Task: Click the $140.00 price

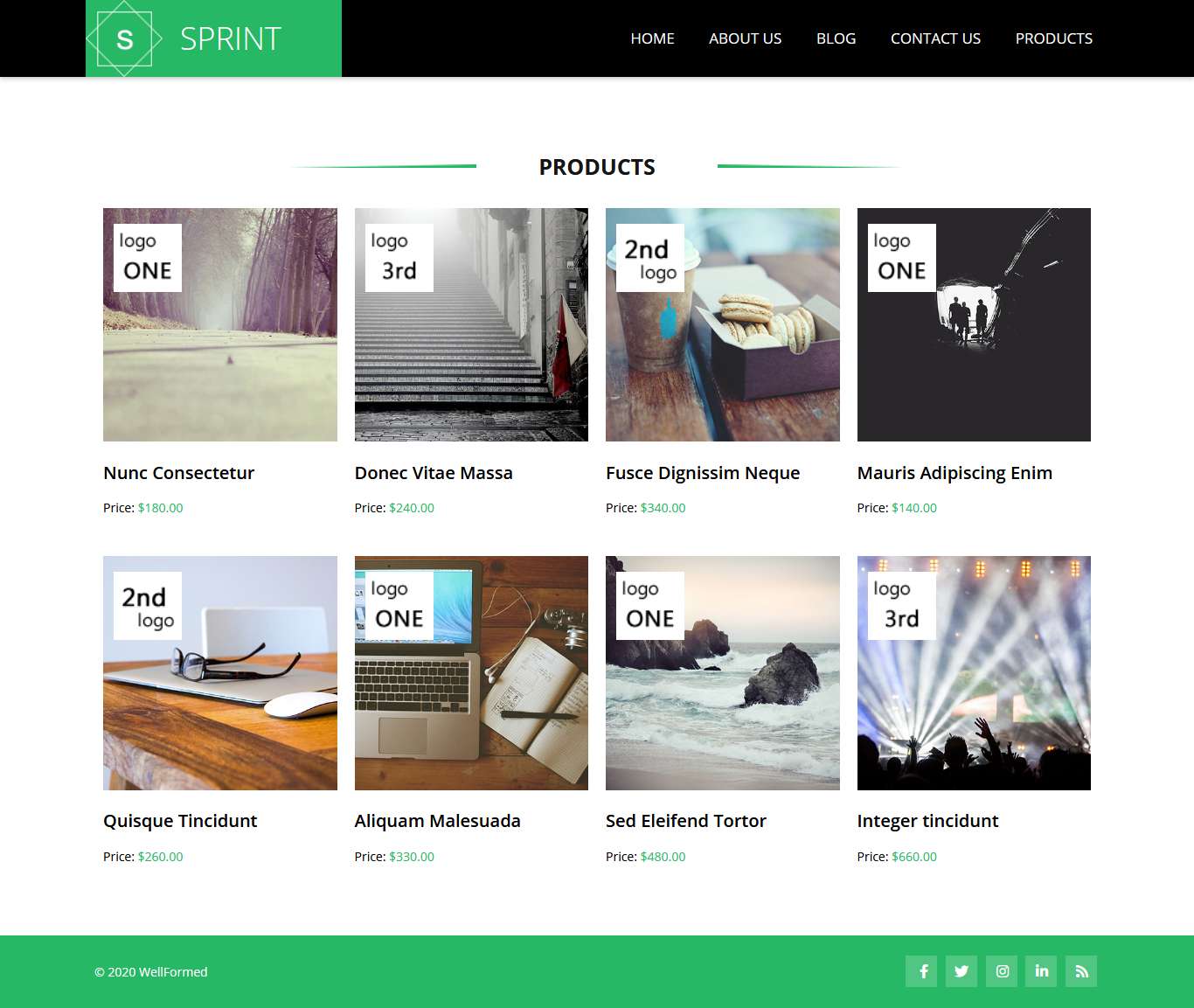Action: (914, 508)
